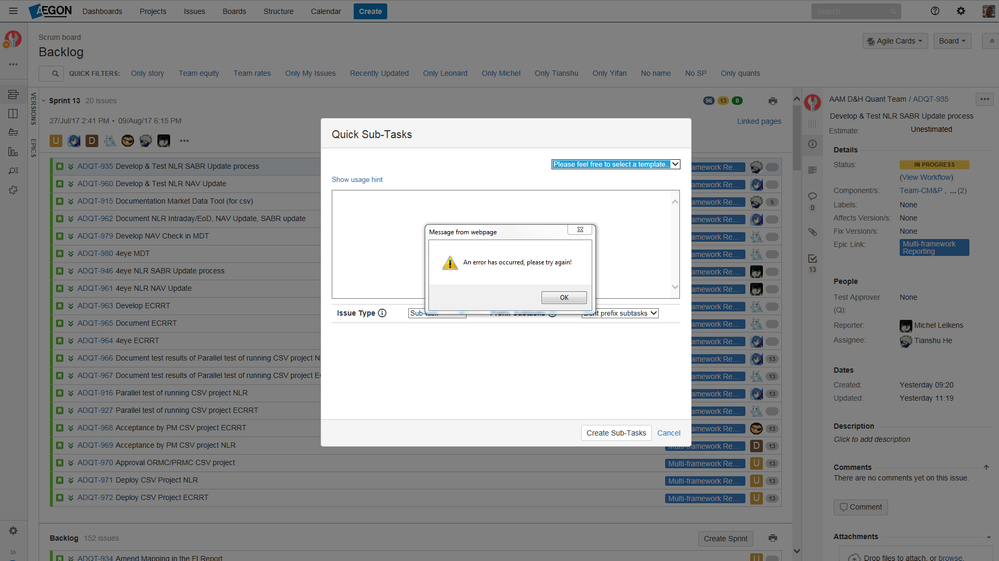999x561 pixels.
Task: Click the Create Sprint button
Action: [725, 539]
